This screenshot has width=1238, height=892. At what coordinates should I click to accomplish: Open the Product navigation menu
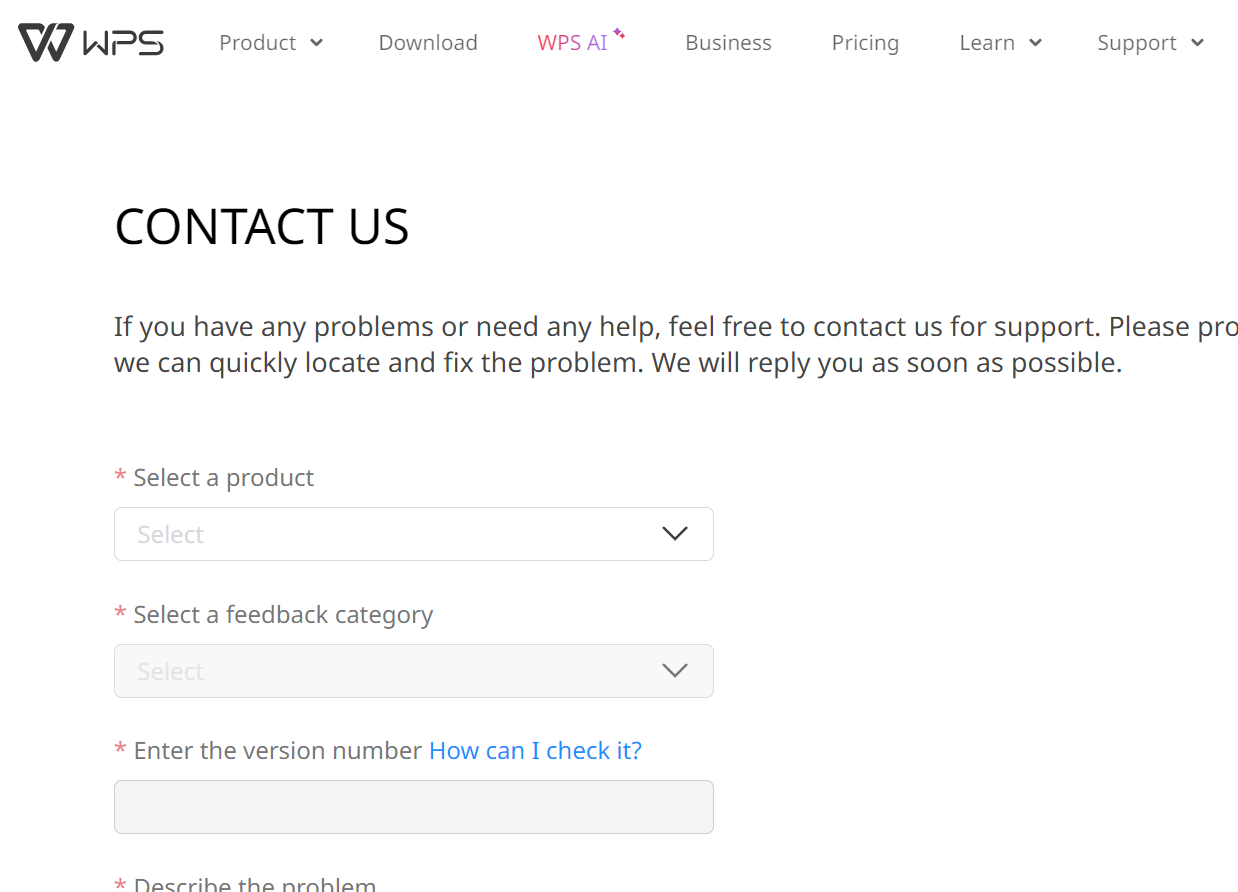[257, 43]
